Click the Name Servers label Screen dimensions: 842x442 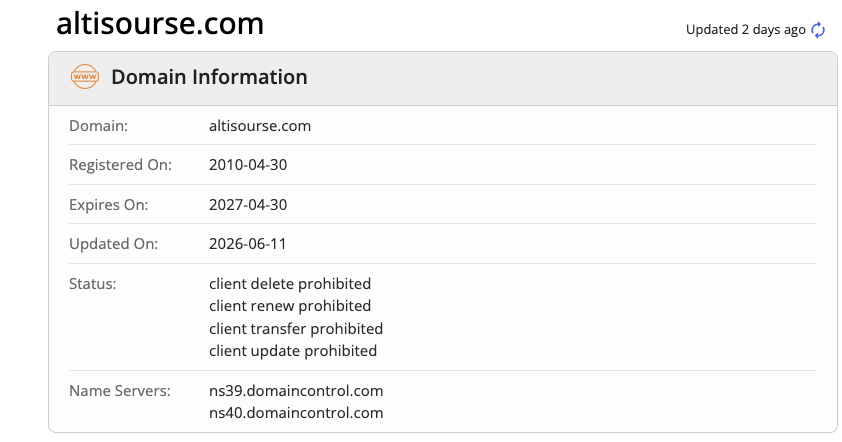pyautogui.click(x=120, y=390)
